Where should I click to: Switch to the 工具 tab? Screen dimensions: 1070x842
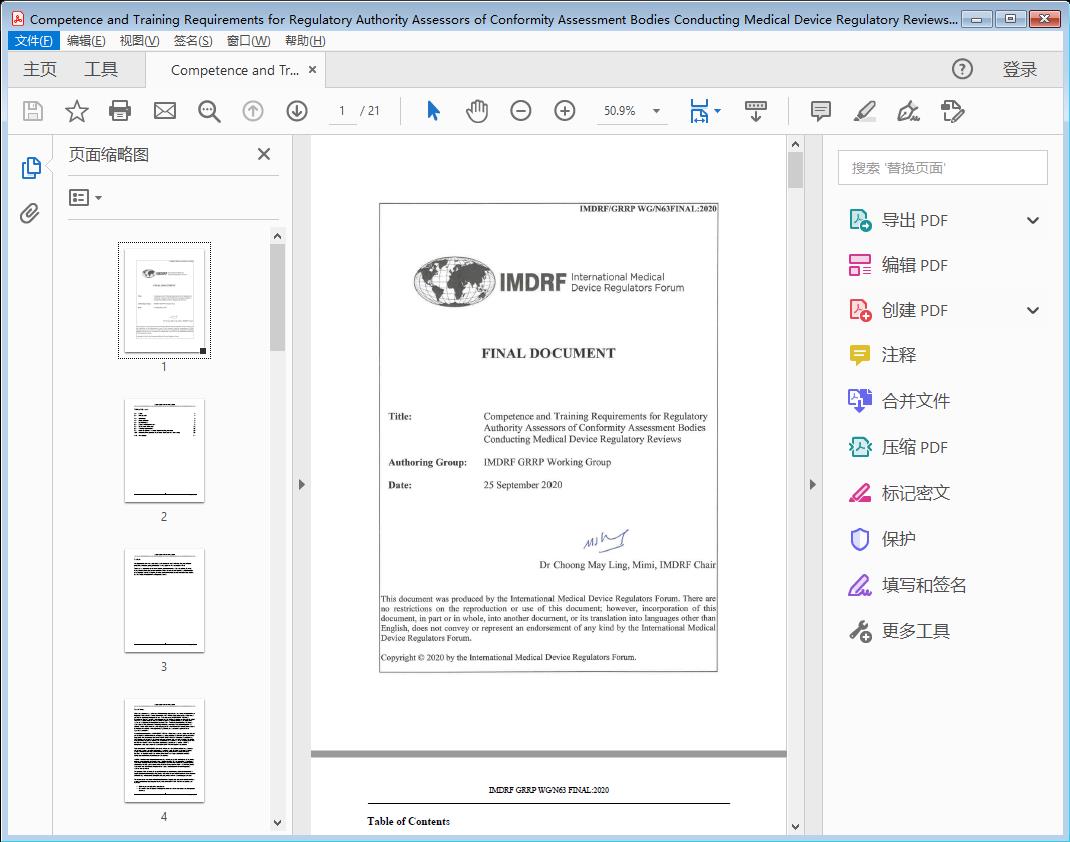(101, 69)
